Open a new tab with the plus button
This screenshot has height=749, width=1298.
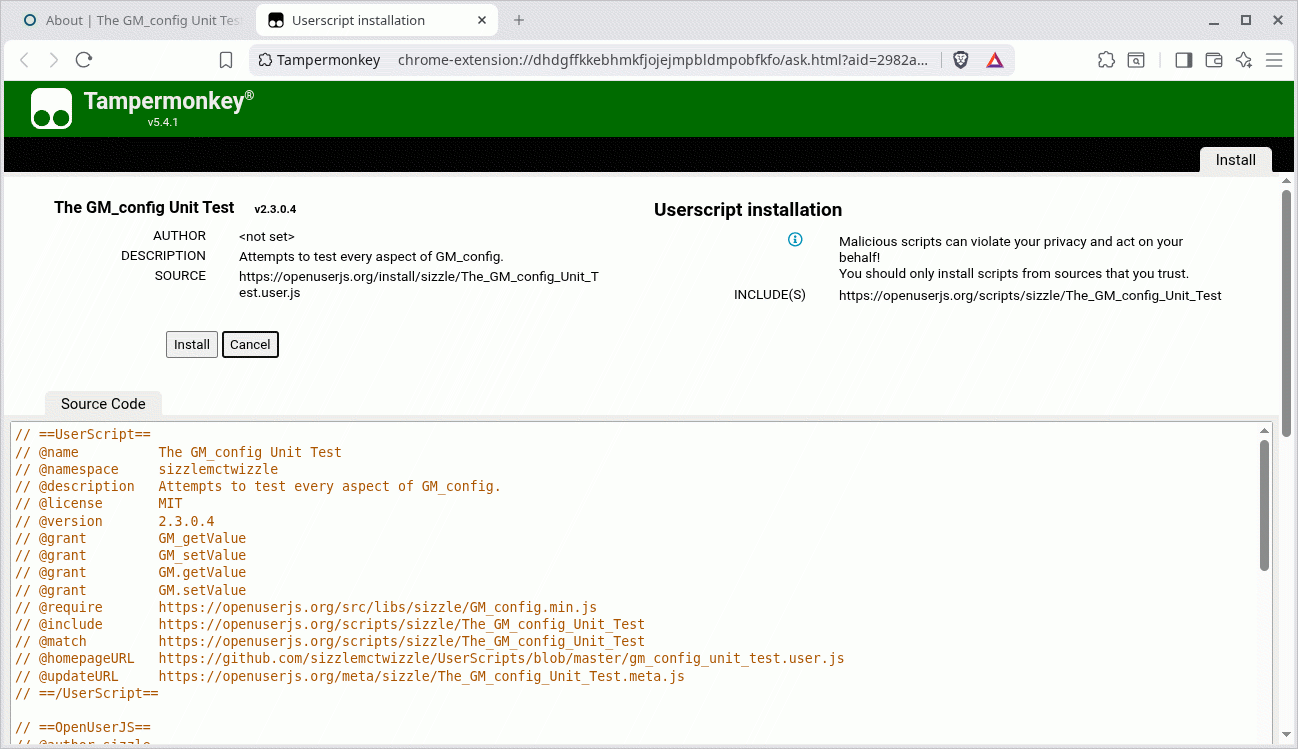click(x=518, y=19)
